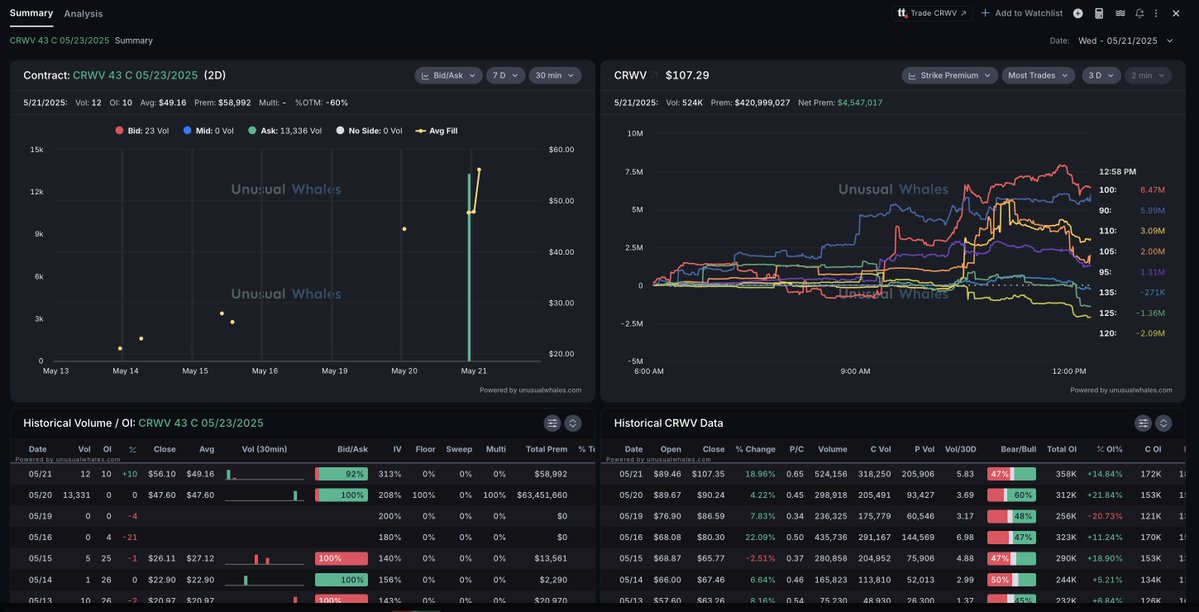Click the $107.35 close cell for 05/21
1199x612 pixels.
[x=709, y=474]
